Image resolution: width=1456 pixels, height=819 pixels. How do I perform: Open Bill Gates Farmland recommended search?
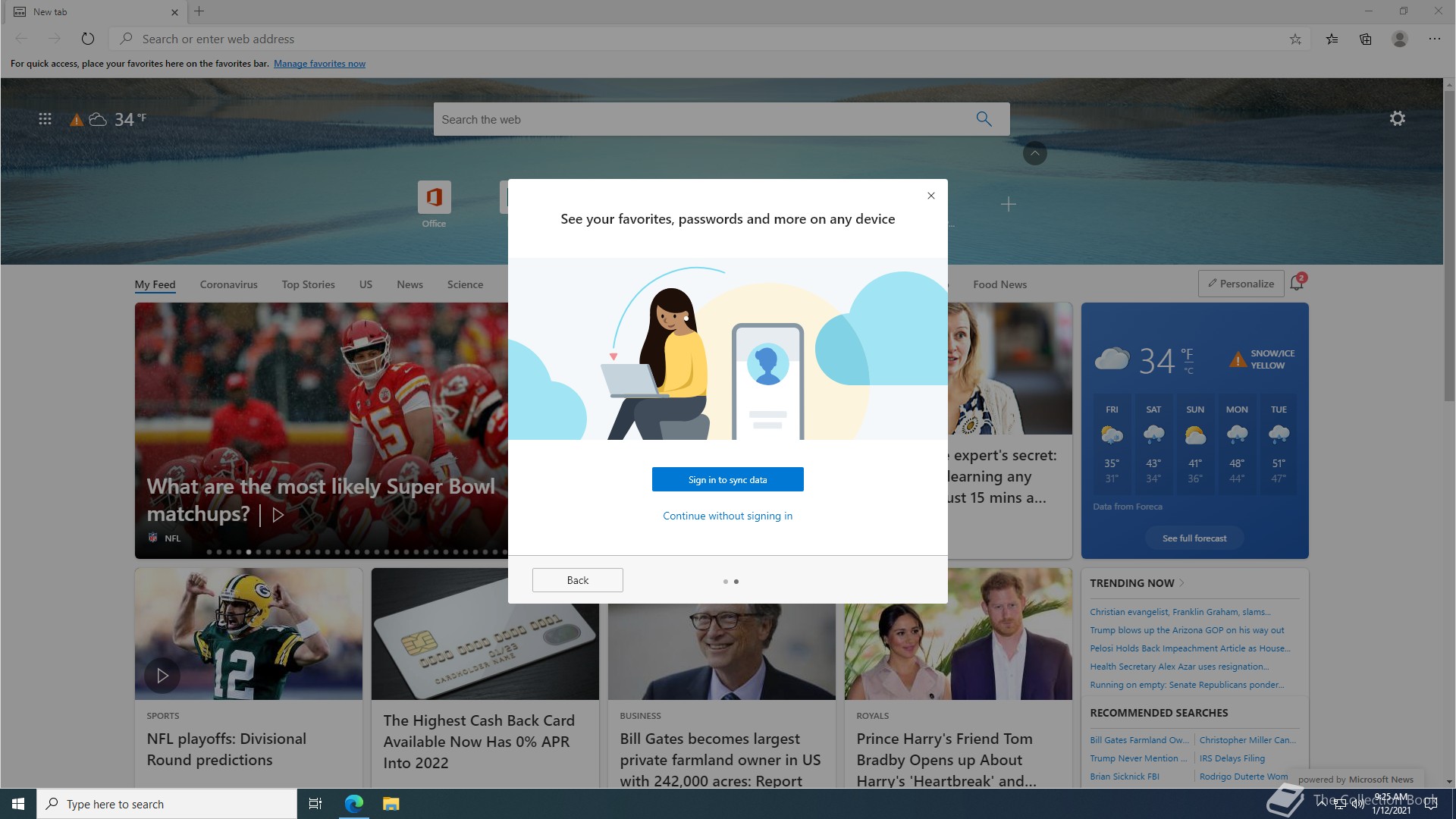1139,740
